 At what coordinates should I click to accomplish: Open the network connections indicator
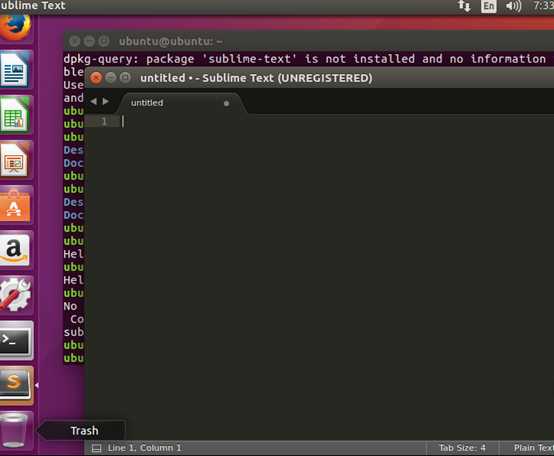[464, 6]
